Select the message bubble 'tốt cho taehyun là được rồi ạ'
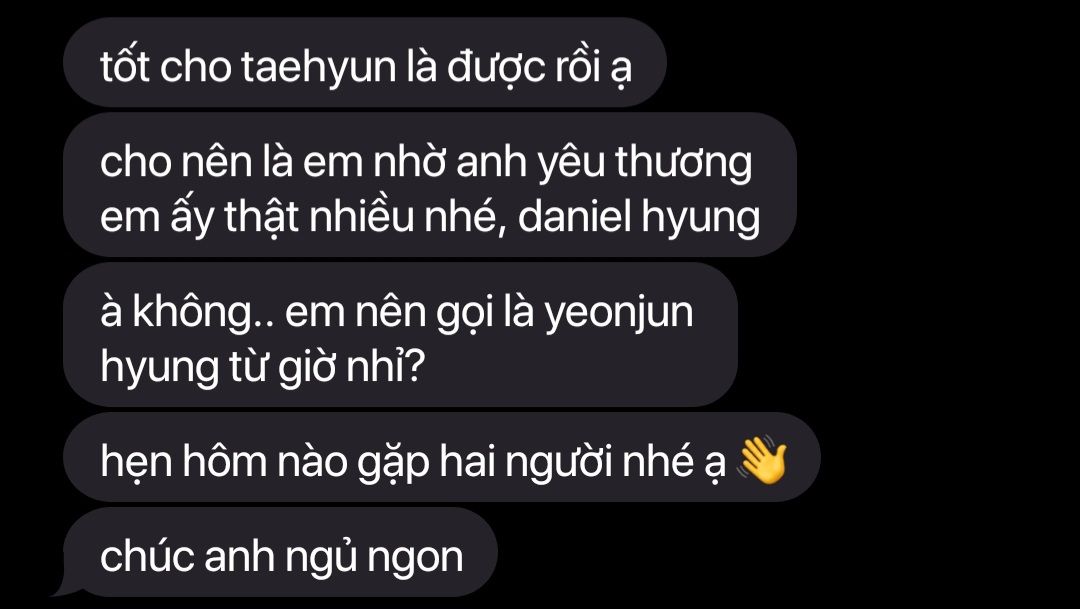This screenshot has width=1080, height=609. click(x=365, y=62)
